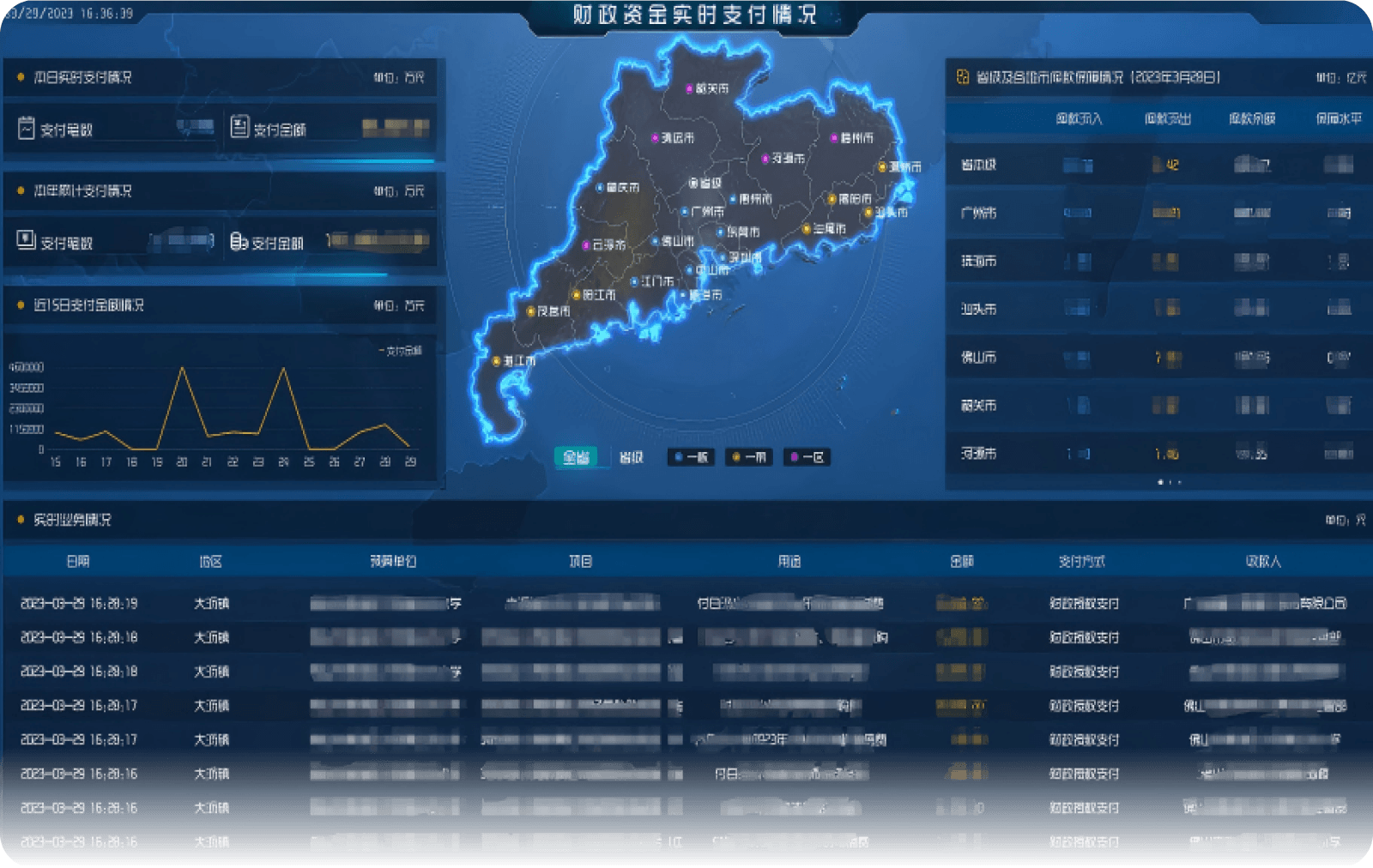The image size is (1373, 868).
Task: Select the 湛江市 marker on the map
Action: point(497,361)
